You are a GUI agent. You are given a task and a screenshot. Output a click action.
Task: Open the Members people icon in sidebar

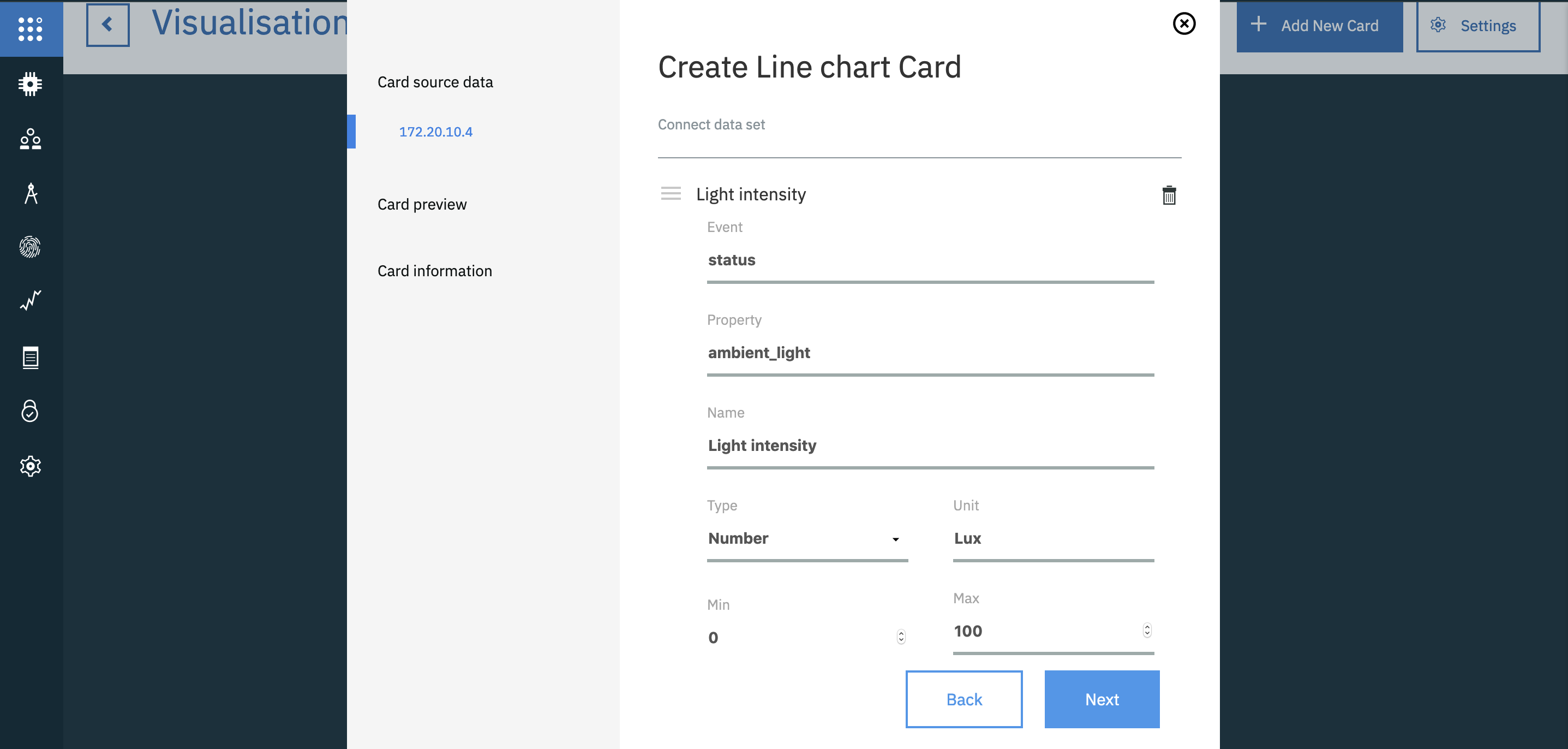point(31,139)
